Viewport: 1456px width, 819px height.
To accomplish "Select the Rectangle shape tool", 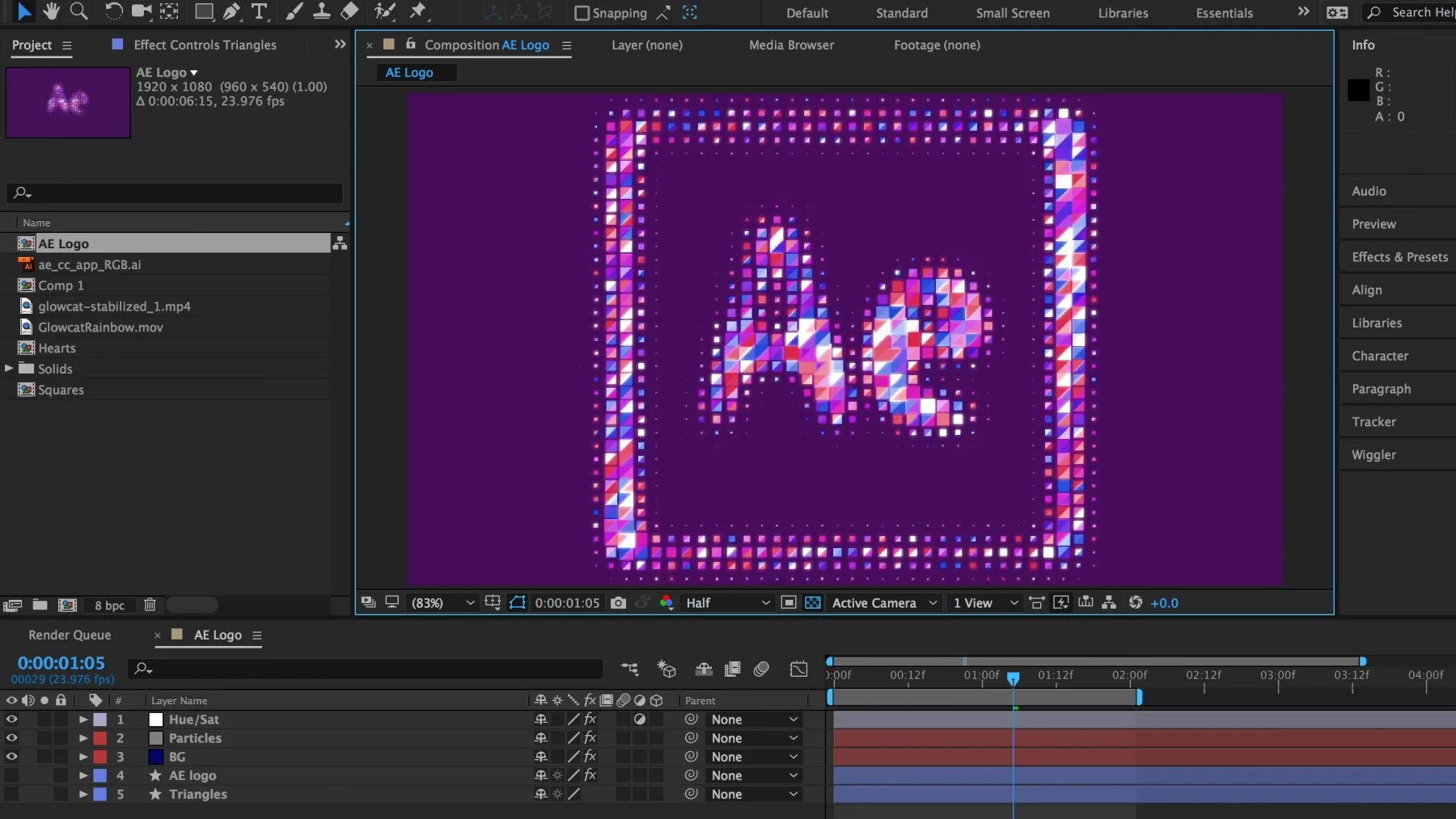I will 204,11.
